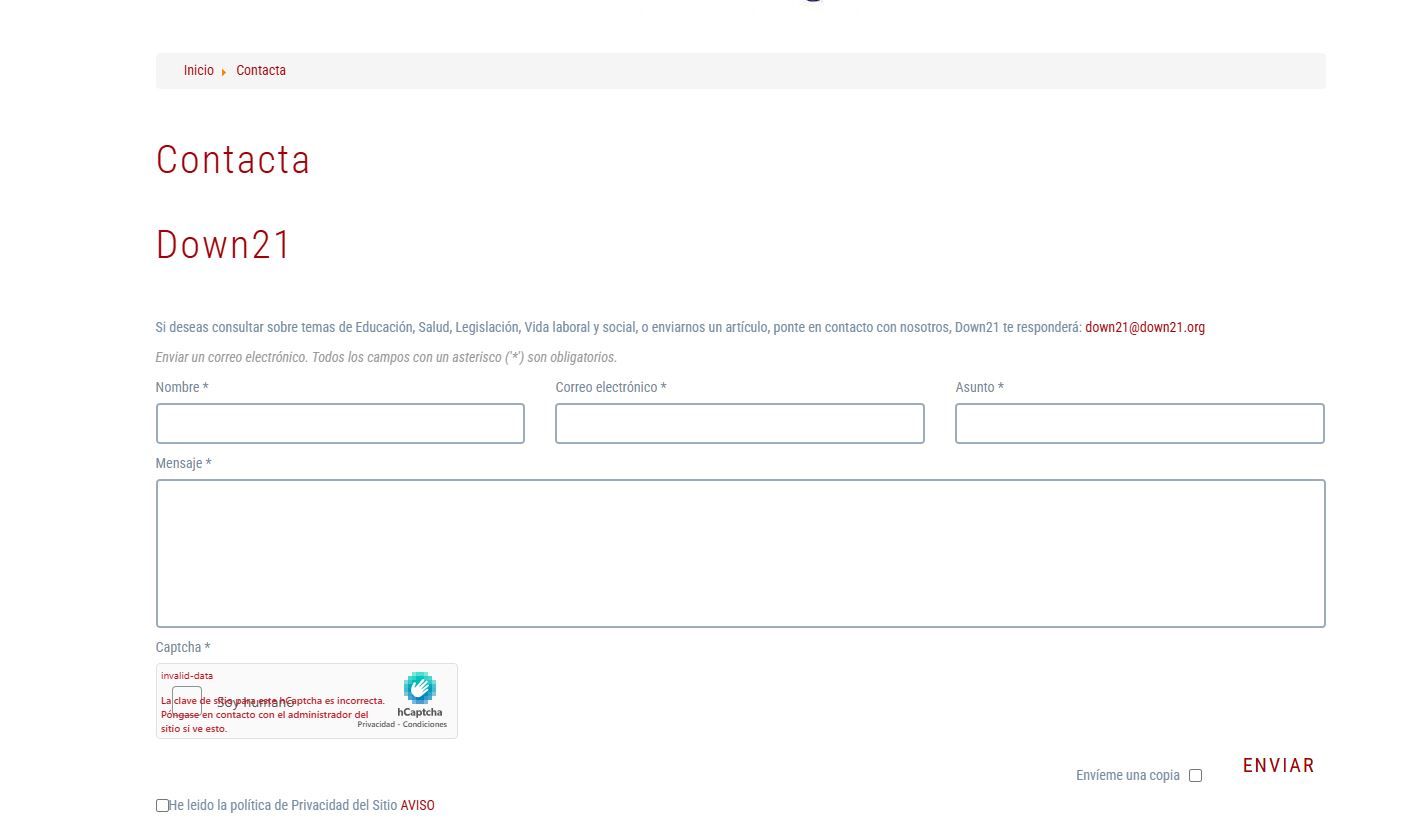
Task: Tick the hCaptcha 'Soy humano' checkbox
Action: pyautogui.click(x=187, y=701)
